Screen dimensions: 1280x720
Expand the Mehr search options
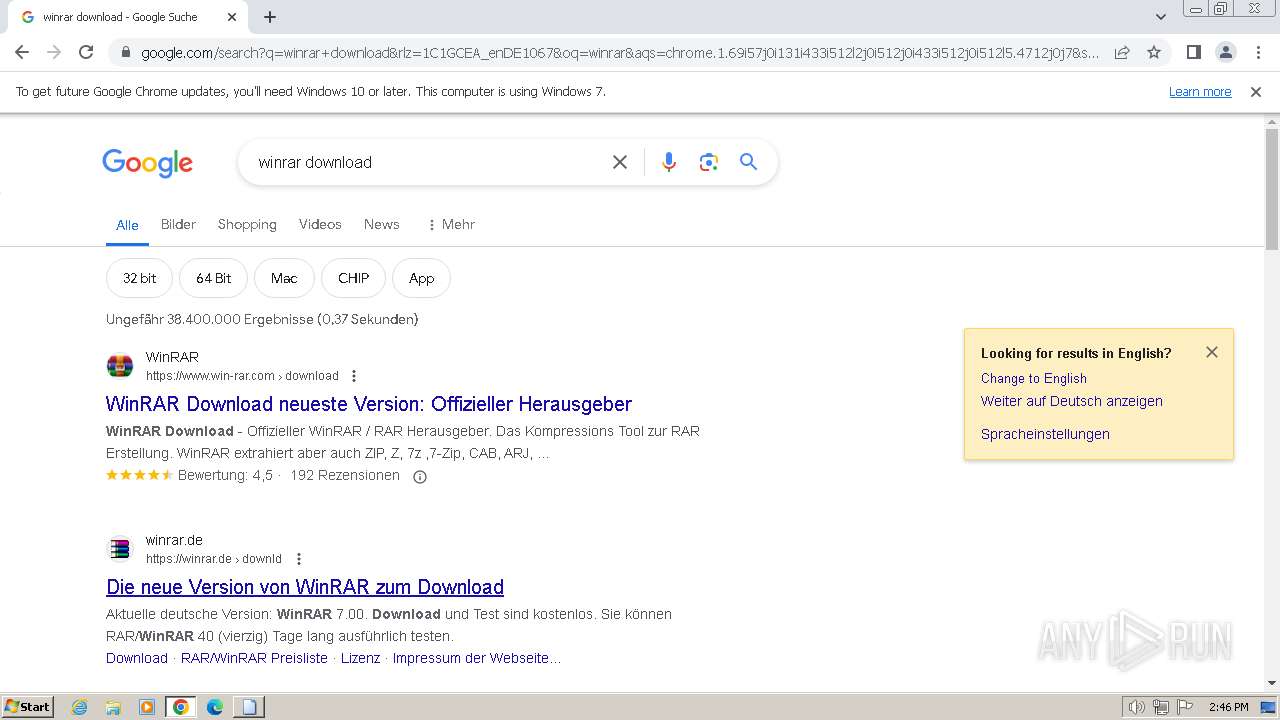pyautogui.click(x=451, y=224)
